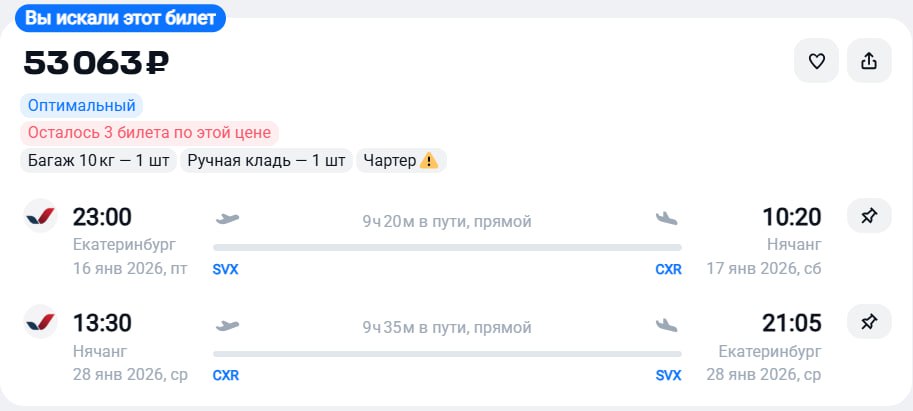Image resolution: width=913 pixels, height=411 pixels.
Task: Add ticket to favorites with heart icon
Action: point(816,62)
